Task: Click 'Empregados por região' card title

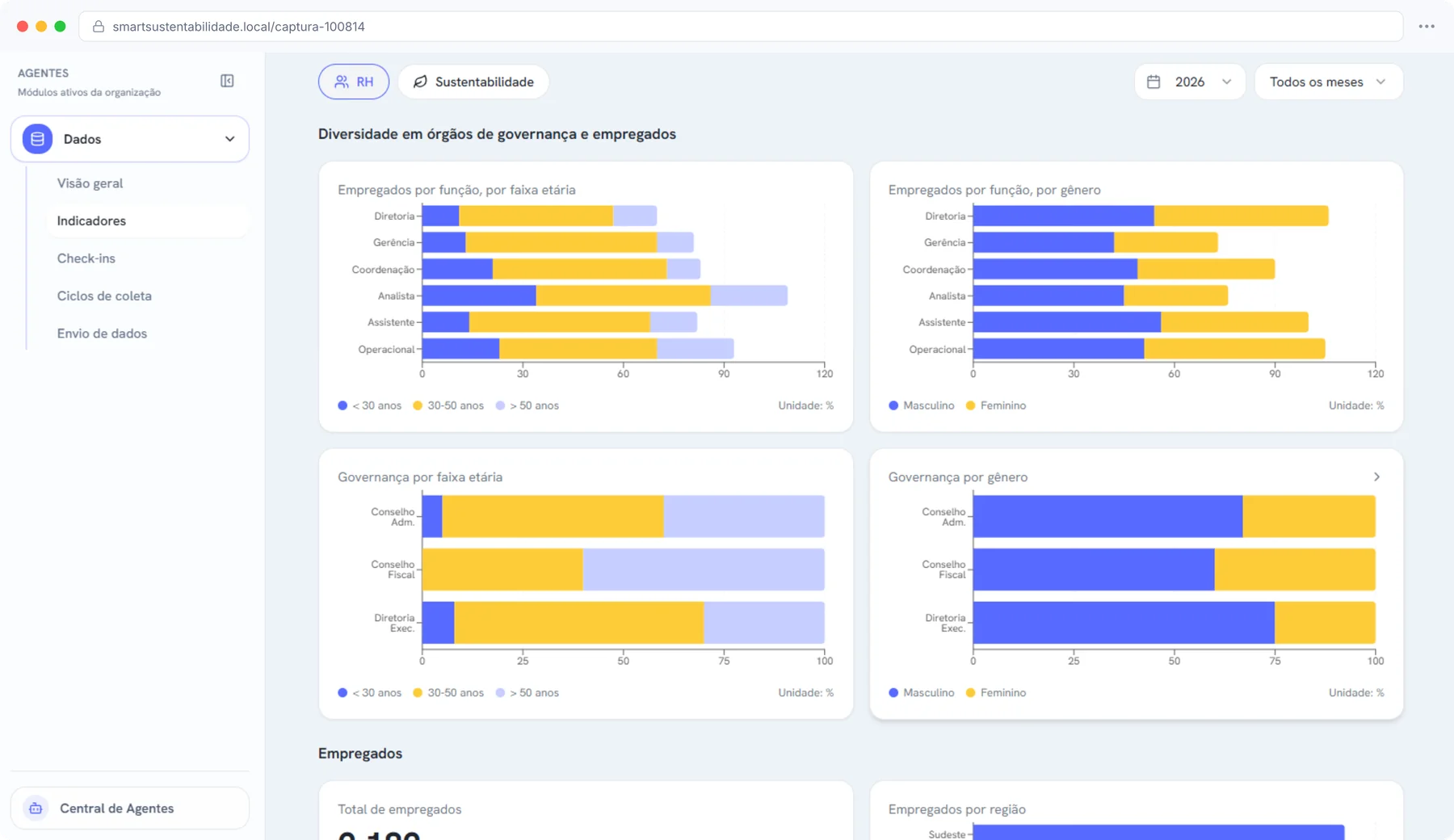Action: [x=957, y=809]
